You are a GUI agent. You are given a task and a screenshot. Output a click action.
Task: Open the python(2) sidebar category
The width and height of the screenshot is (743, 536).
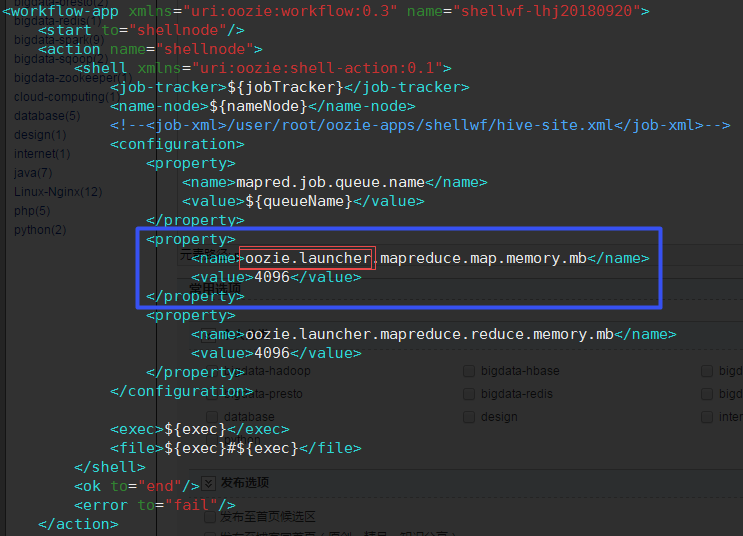pos(40,229)
